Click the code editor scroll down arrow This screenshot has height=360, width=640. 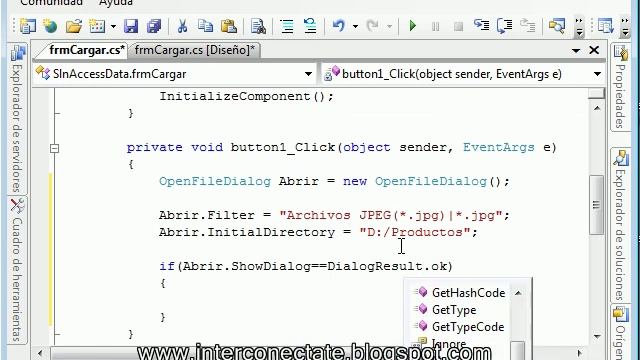point(597,336)
